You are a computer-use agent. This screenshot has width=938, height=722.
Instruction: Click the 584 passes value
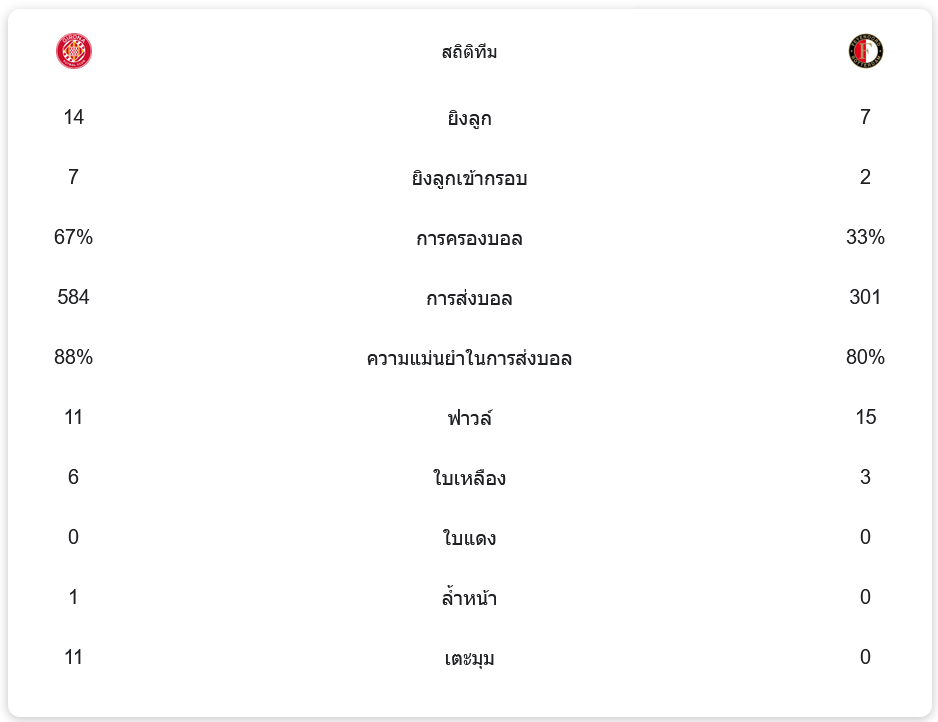(74, 297)
